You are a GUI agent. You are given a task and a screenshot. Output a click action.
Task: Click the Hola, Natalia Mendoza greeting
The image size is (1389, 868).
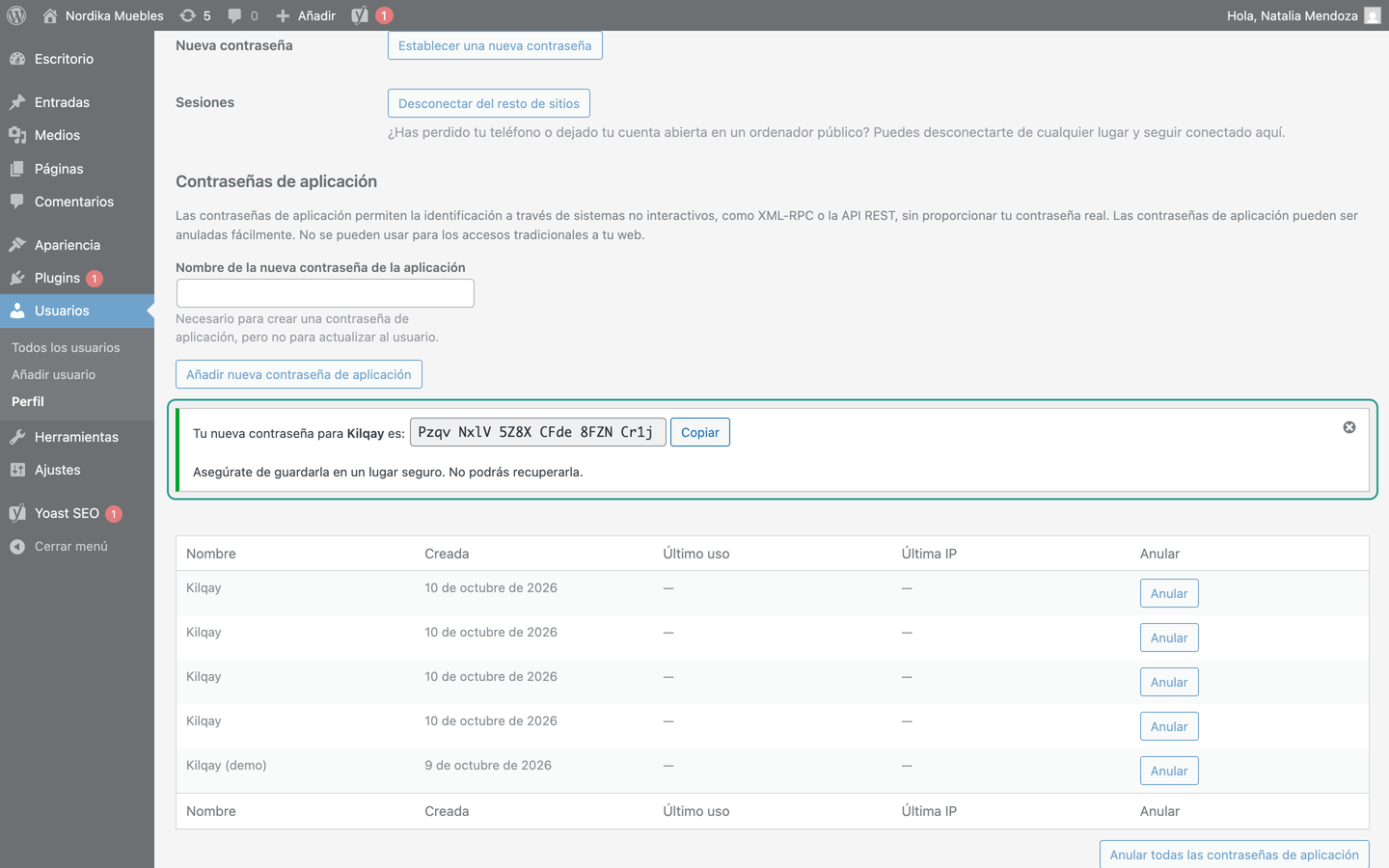click(1292, 15)
